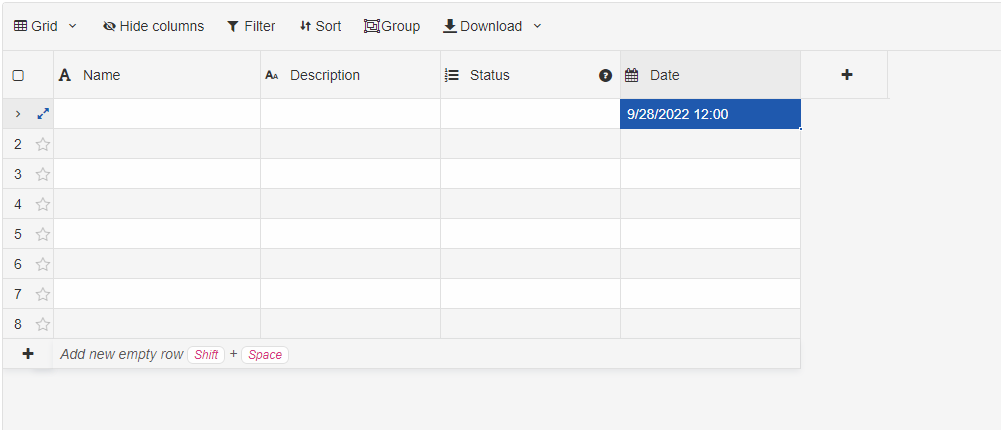Image resolution: width=1001 pixels, height=430 pixels.
Task: Open the Group option
Action: [392, 26]
